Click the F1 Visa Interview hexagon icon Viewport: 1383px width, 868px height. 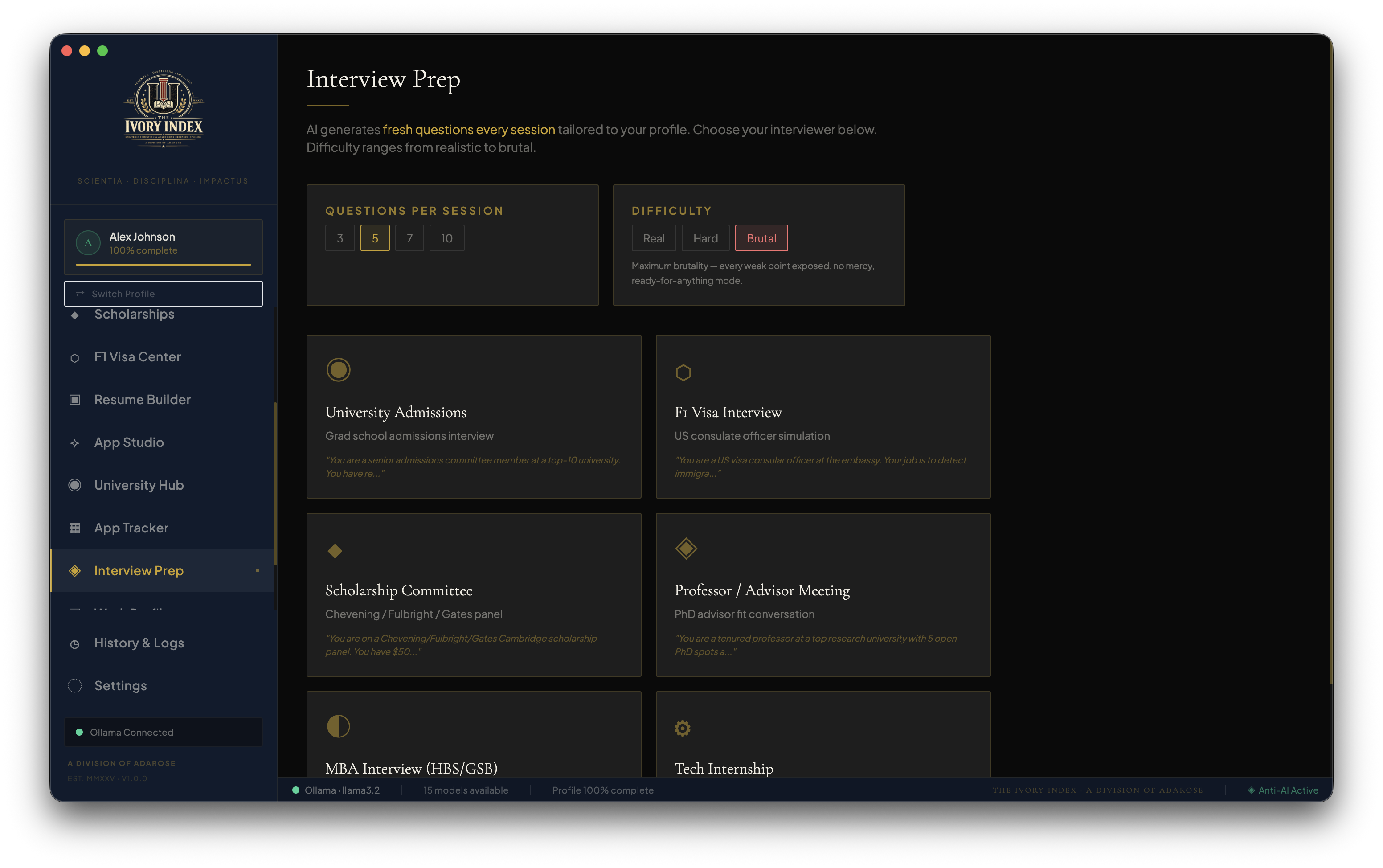[683, 373]
